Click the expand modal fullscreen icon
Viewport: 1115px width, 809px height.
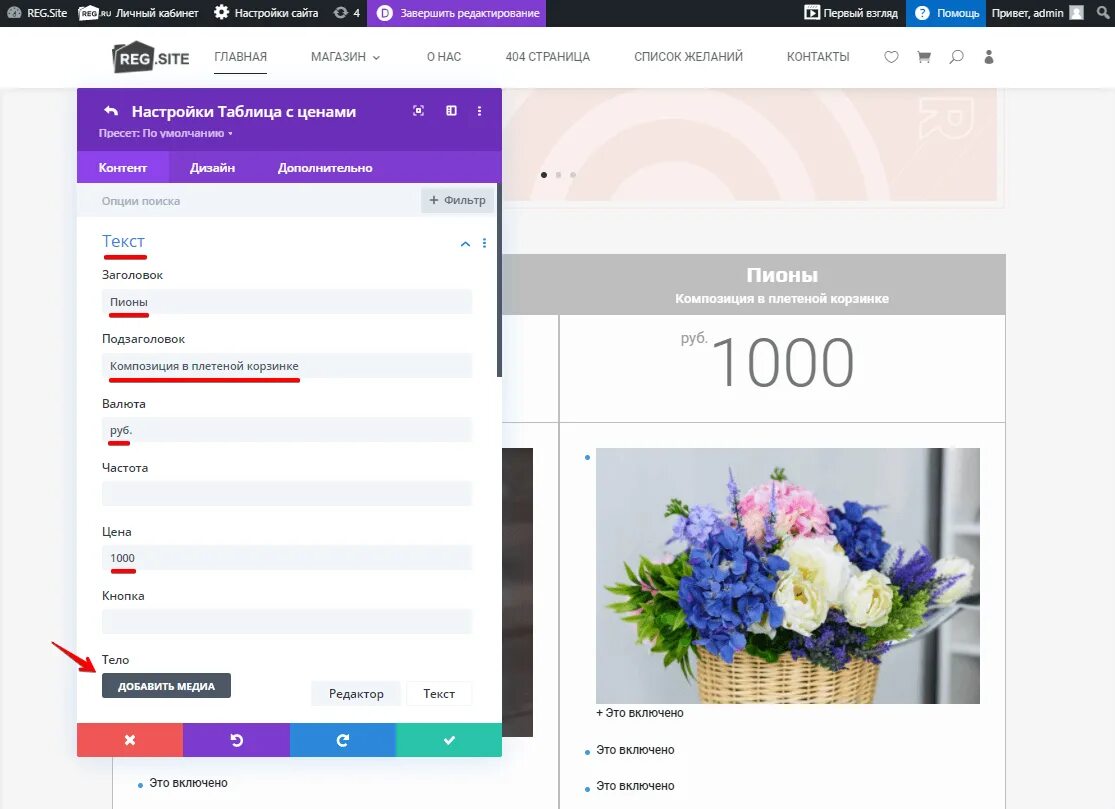coord(419,111)
